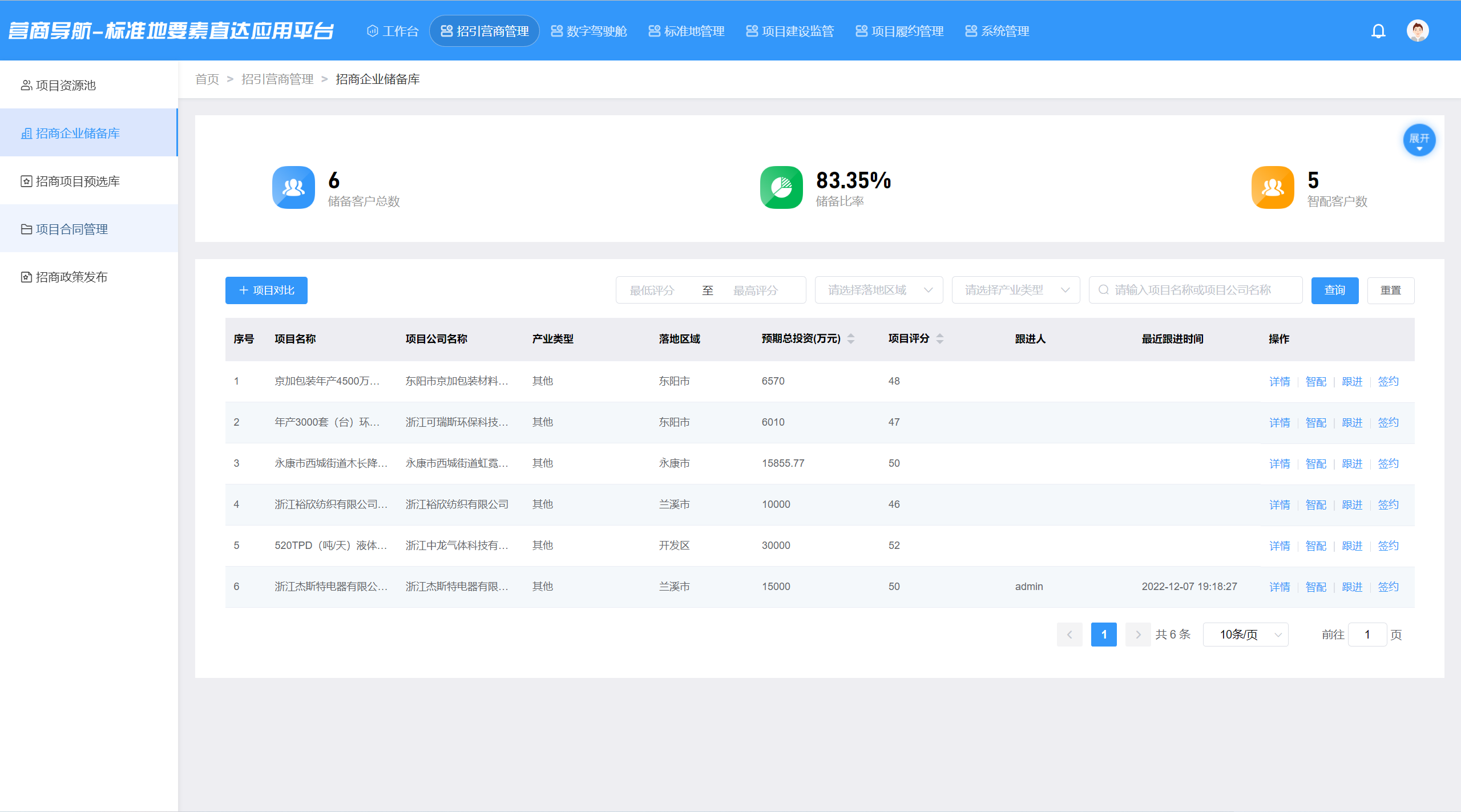Expand the stats panel with 展开 button
Viewport: 1461px width, 812px height.
(x=1419, y=140)
